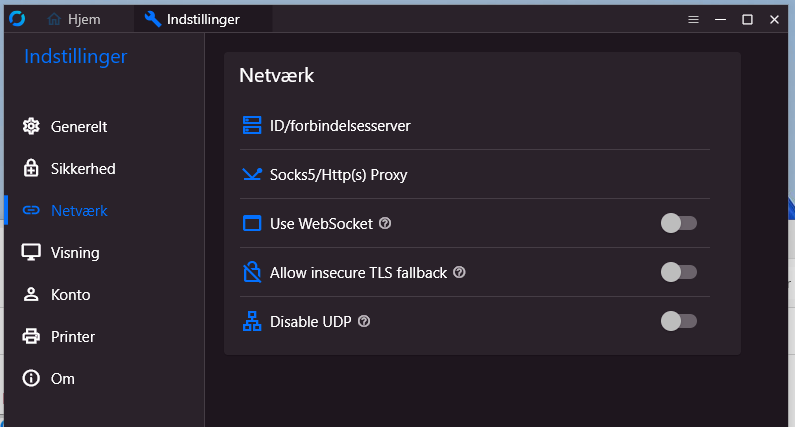Click the help icon beside Disable UDP

[364, 321]
